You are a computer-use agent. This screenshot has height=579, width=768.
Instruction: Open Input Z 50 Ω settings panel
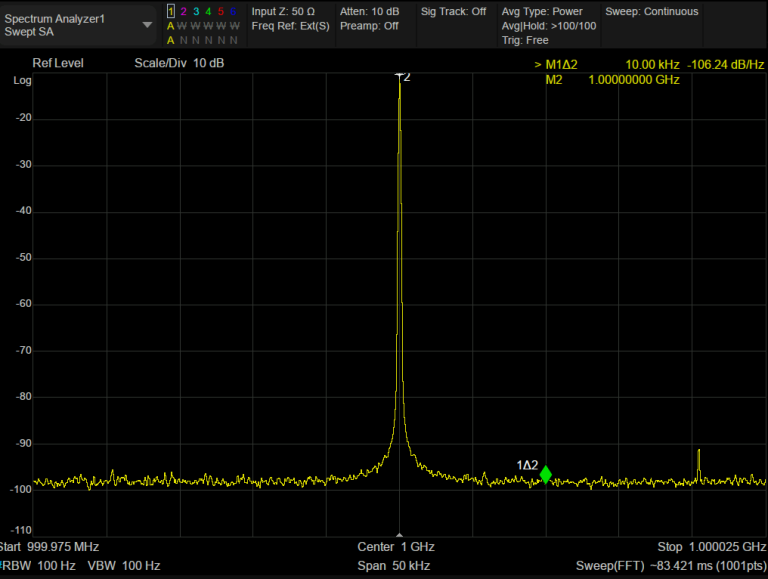click(283, 12)
